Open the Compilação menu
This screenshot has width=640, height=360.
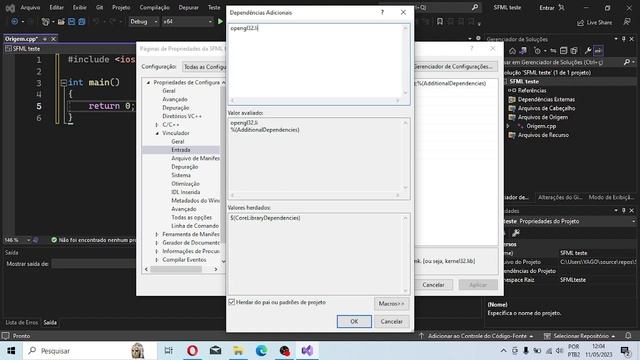pos(154,7)
